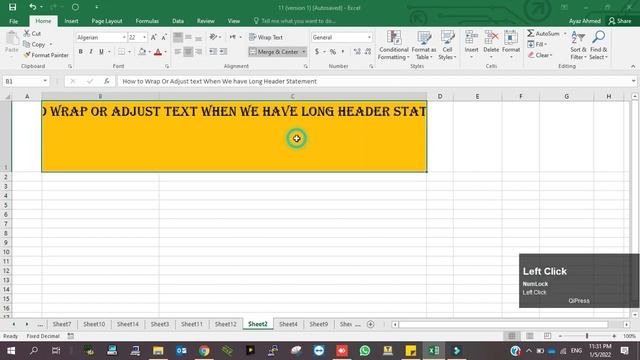Open the Format cells menu
This screenshot has width=640, height=360.
tap(511, 44)
